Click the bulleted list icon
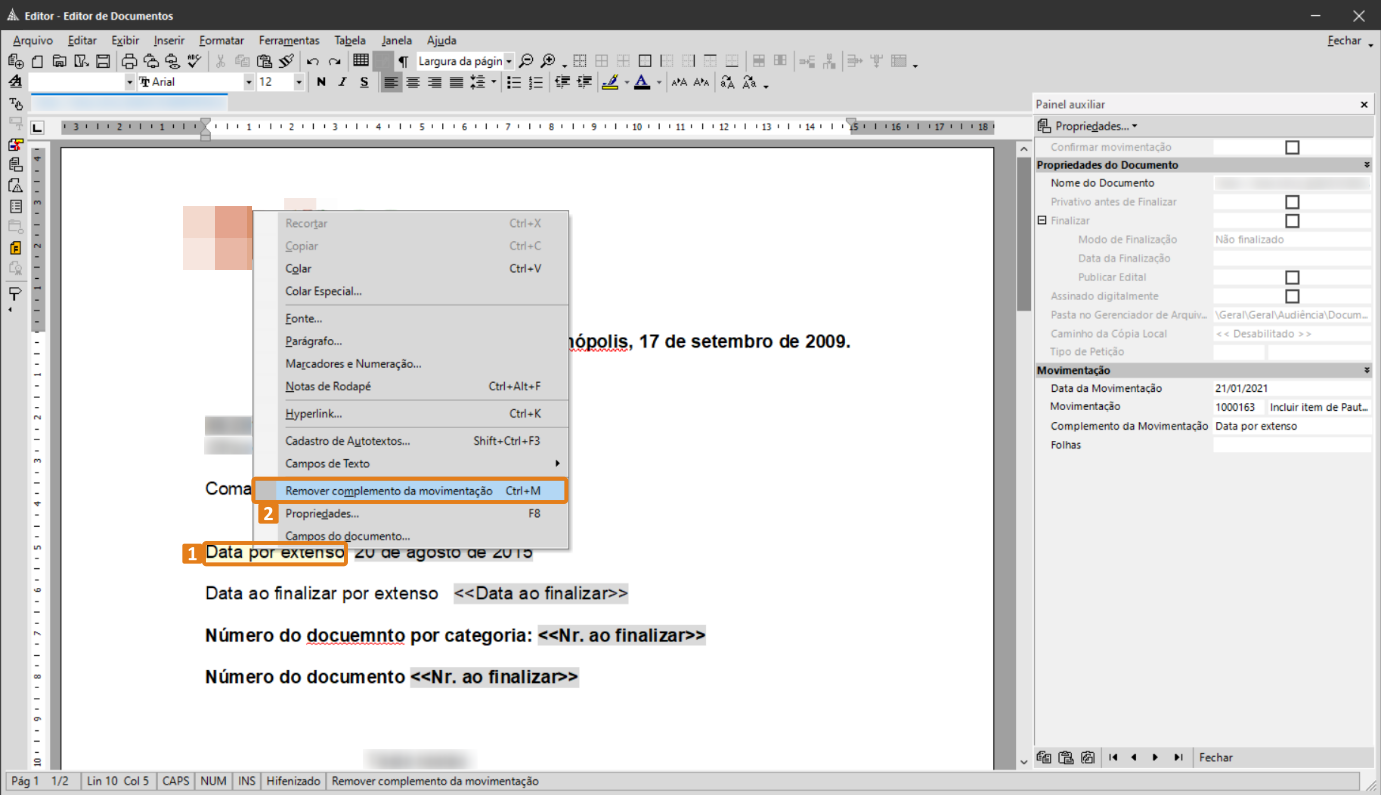The width and height of the screenshot is (1381, 795). 514,82
